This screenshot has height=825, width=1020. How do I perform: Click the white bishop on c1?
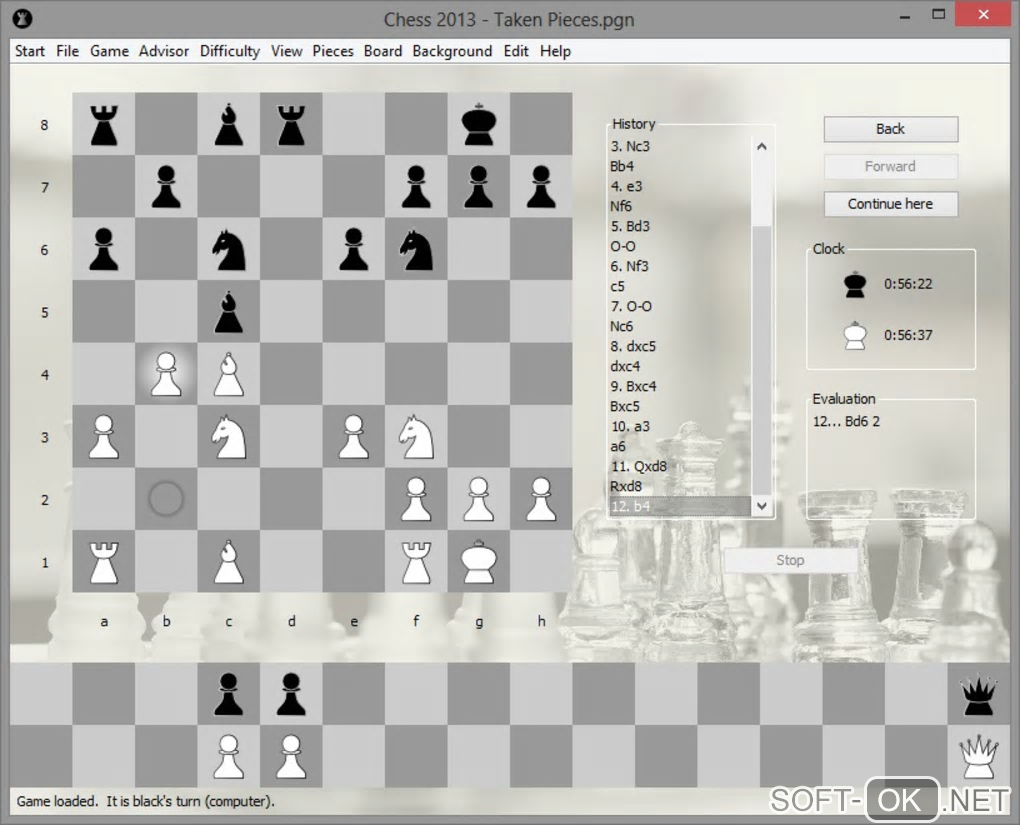pyautogui.click(x=229, y=561)
